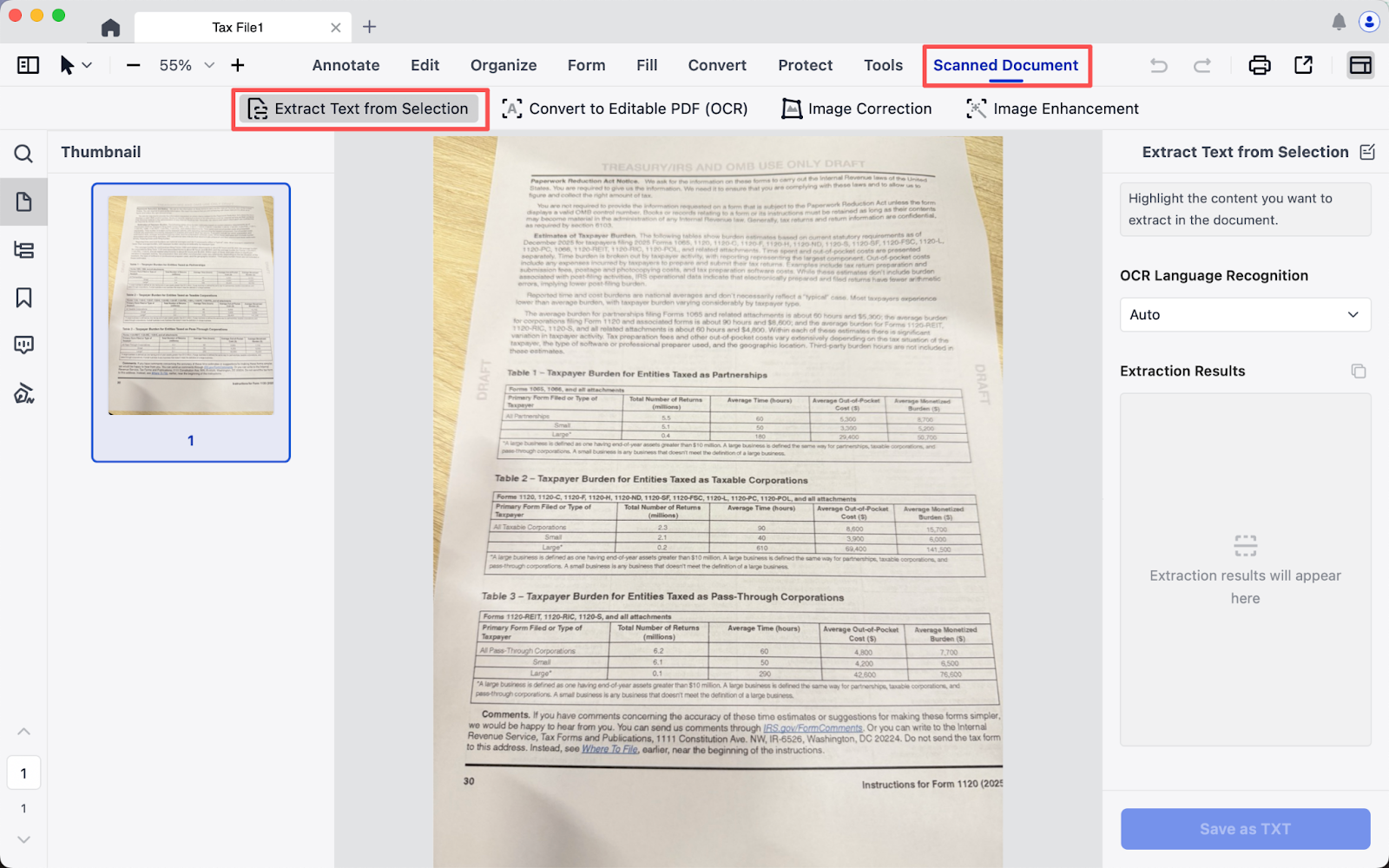Click the print icon

point(1259,65)
